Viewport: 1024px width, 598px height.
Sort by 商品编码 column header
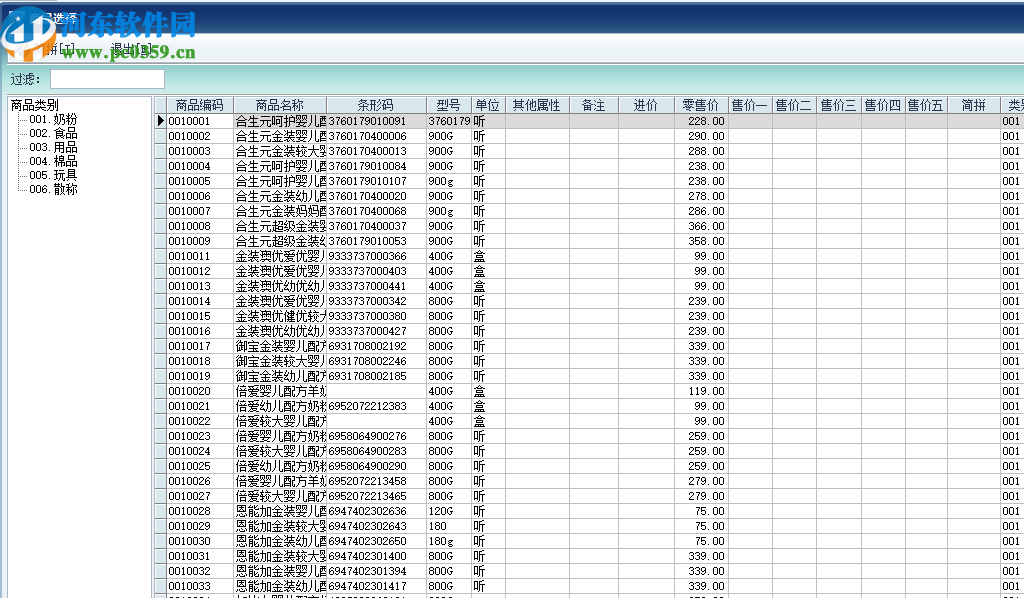click(200, 105)
